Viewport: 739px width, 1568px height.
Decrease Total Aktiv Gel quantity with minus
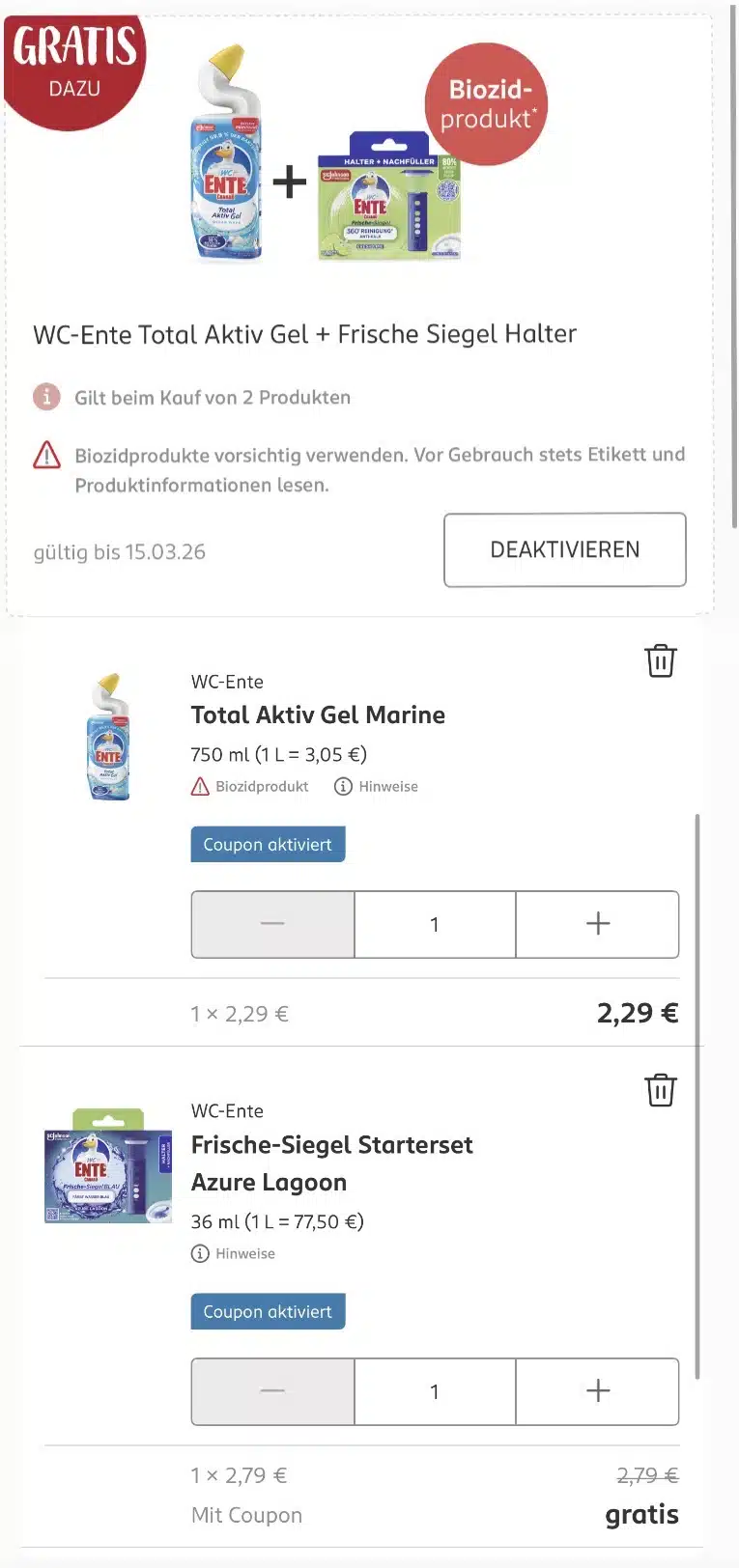tap(272, 924)
